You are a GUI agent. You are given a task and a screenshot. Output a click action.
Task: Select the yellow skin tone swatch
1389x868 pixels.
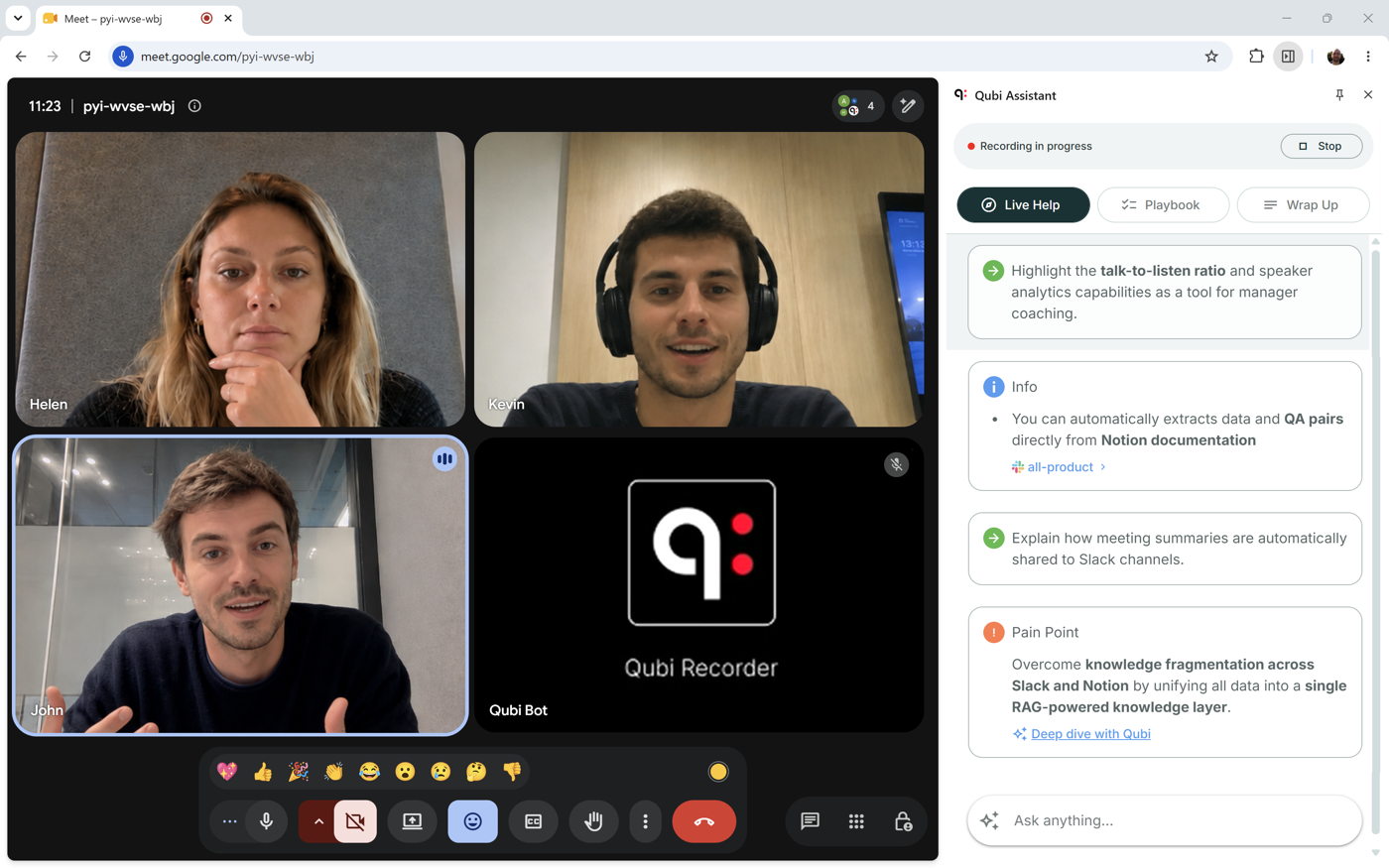click(x=717, y=772)
